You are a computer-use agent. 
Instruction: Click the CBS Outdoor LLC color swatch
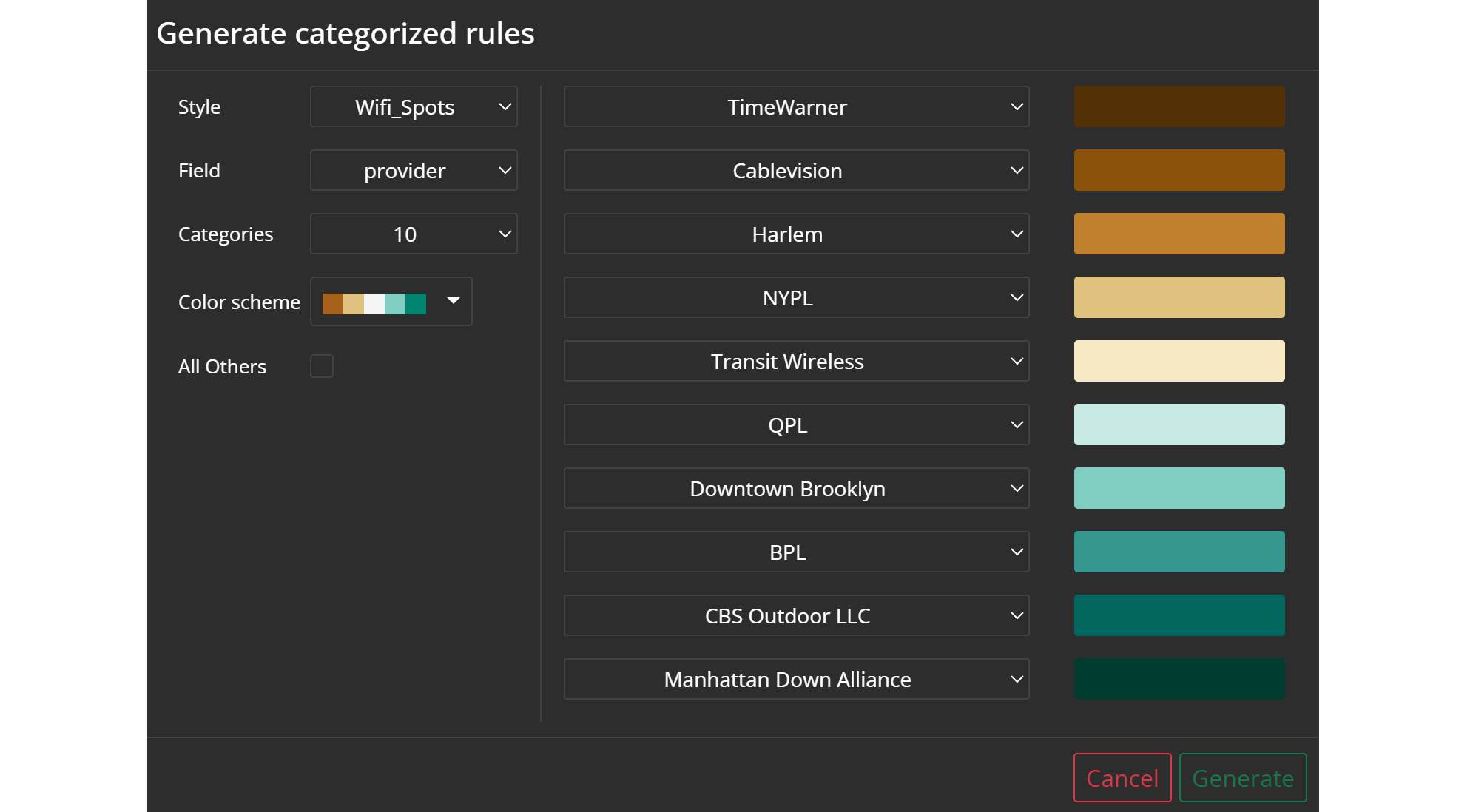pyautogui.click(x=1179, y=616)
